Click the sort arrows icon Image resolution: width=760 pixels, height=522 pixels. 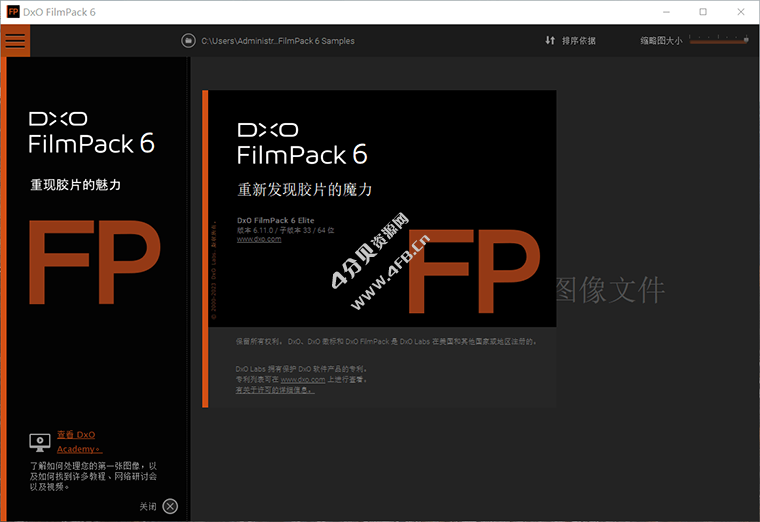point(550,41)
